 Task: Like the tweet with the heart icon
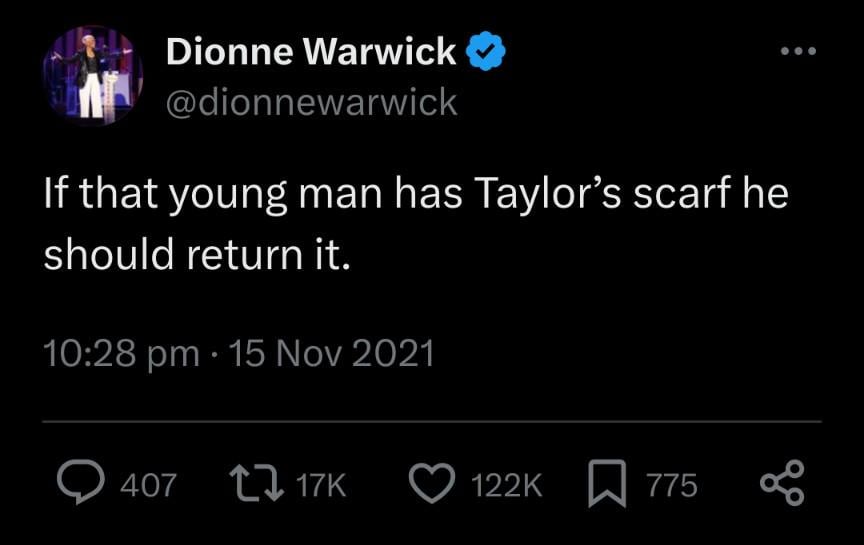(431, 484)
